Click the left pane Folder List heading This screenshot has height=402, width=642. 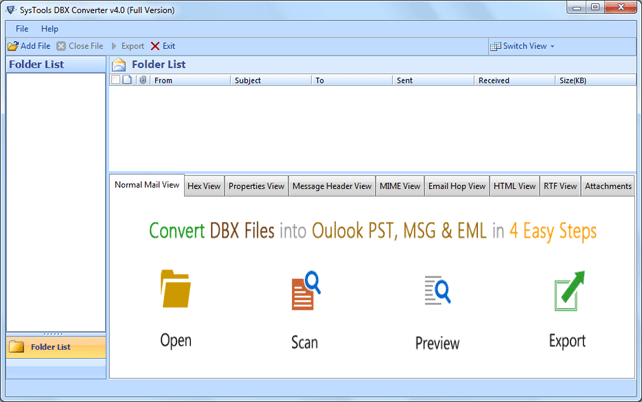point(36,65)
